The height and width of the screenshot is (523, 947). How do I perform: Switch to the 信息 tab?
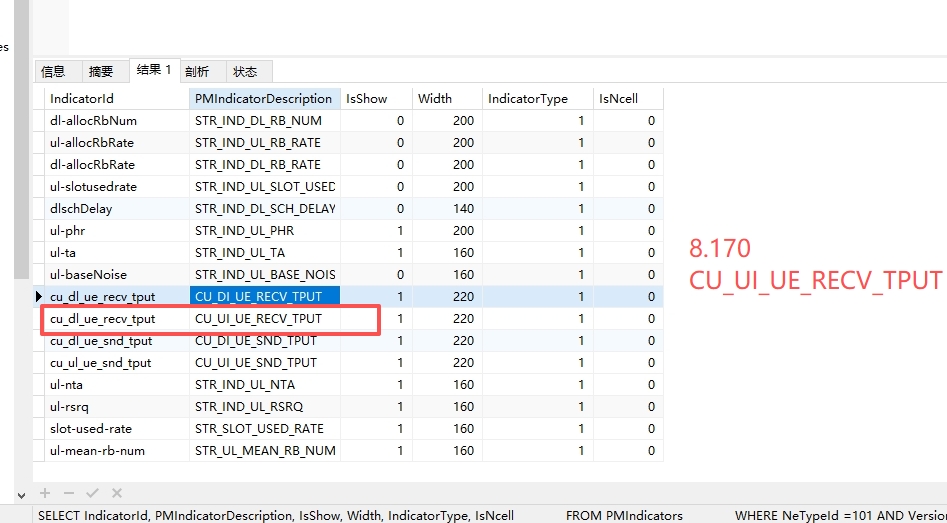point(53,71)
